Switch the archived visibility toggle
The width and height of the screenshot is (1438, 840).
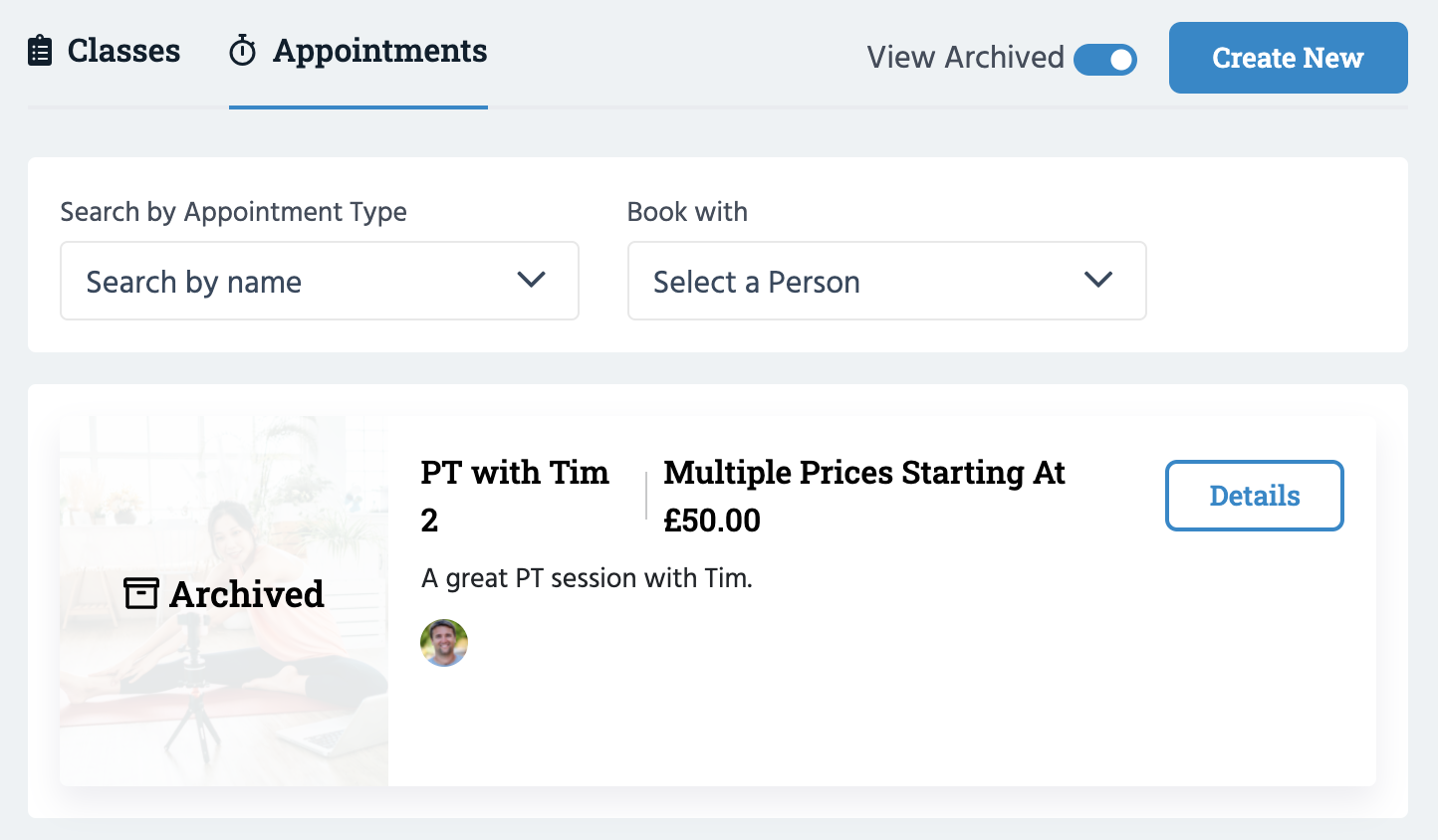click(1105, 60)
